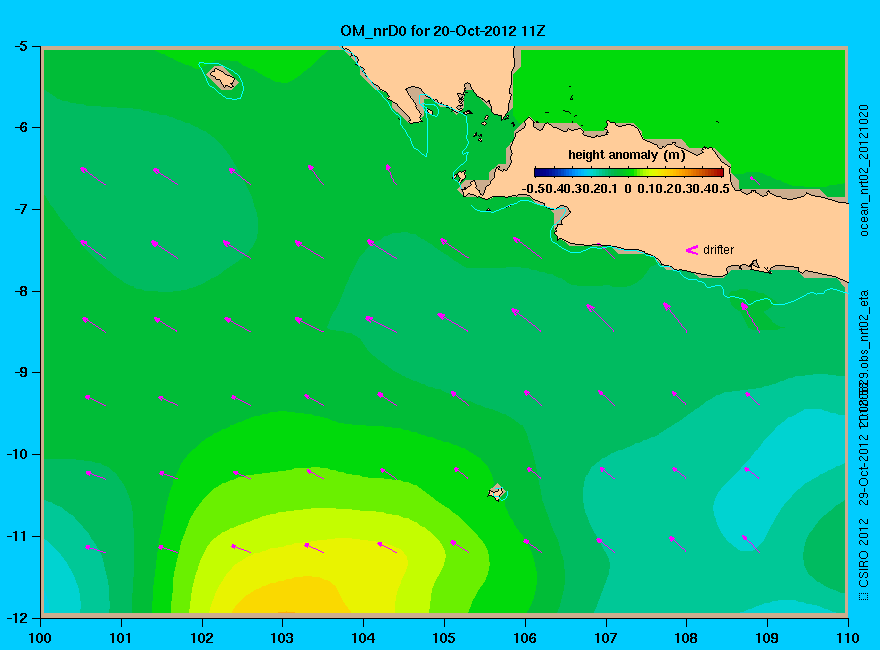Click the green middle of the height anomaly color bar
880x650 pixels.
[x=629, y=172]
